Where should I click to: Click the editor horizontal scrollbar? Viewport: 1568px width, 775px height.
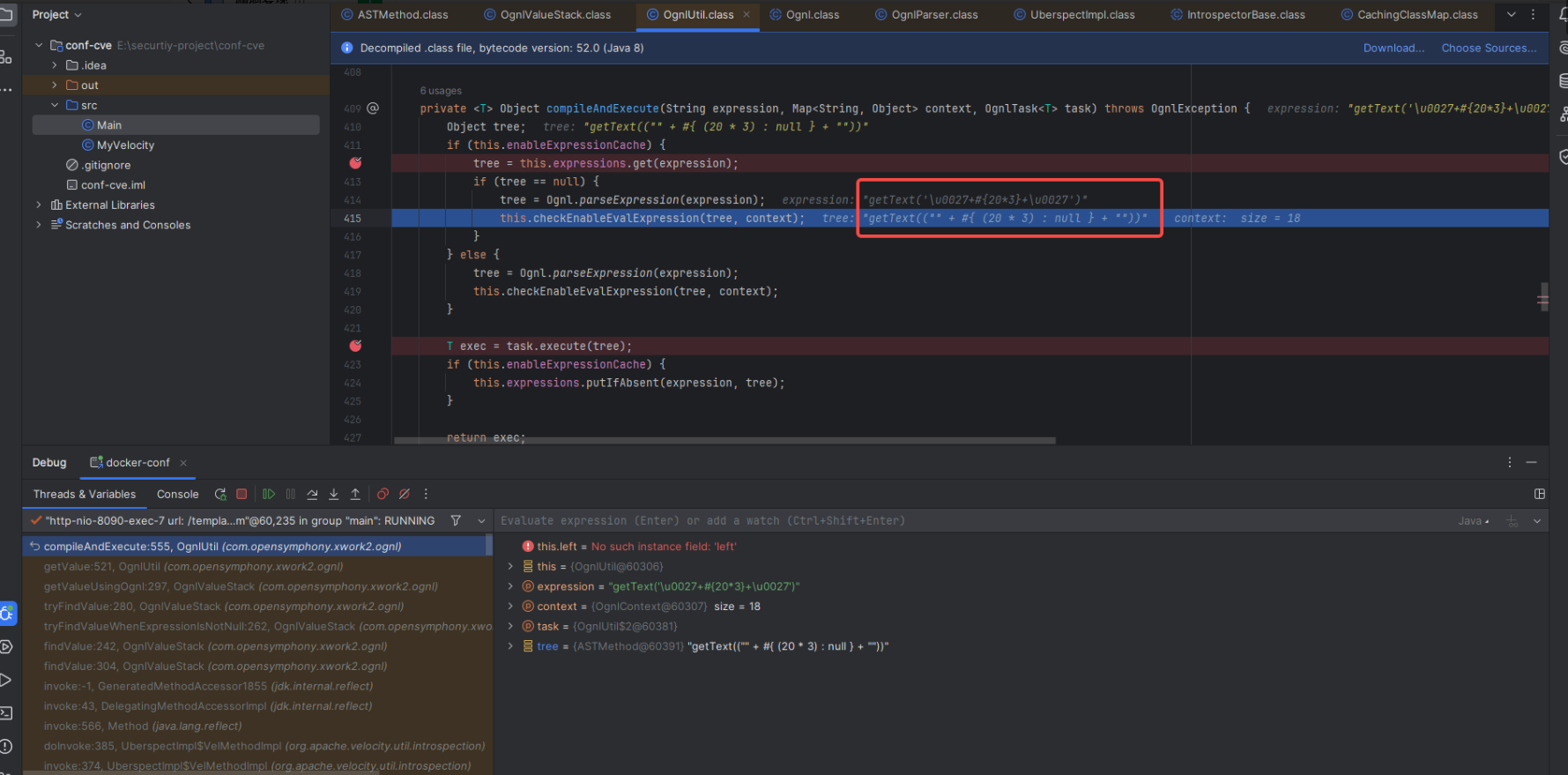(725, 440)
